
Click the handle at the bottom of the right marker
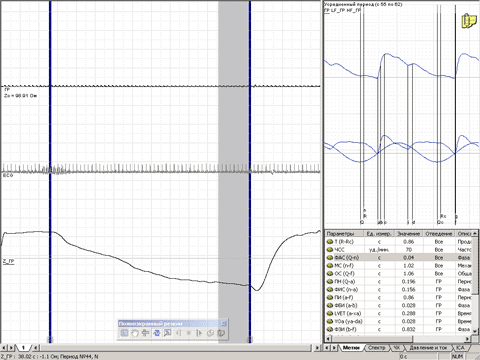[x=250, y=340]
